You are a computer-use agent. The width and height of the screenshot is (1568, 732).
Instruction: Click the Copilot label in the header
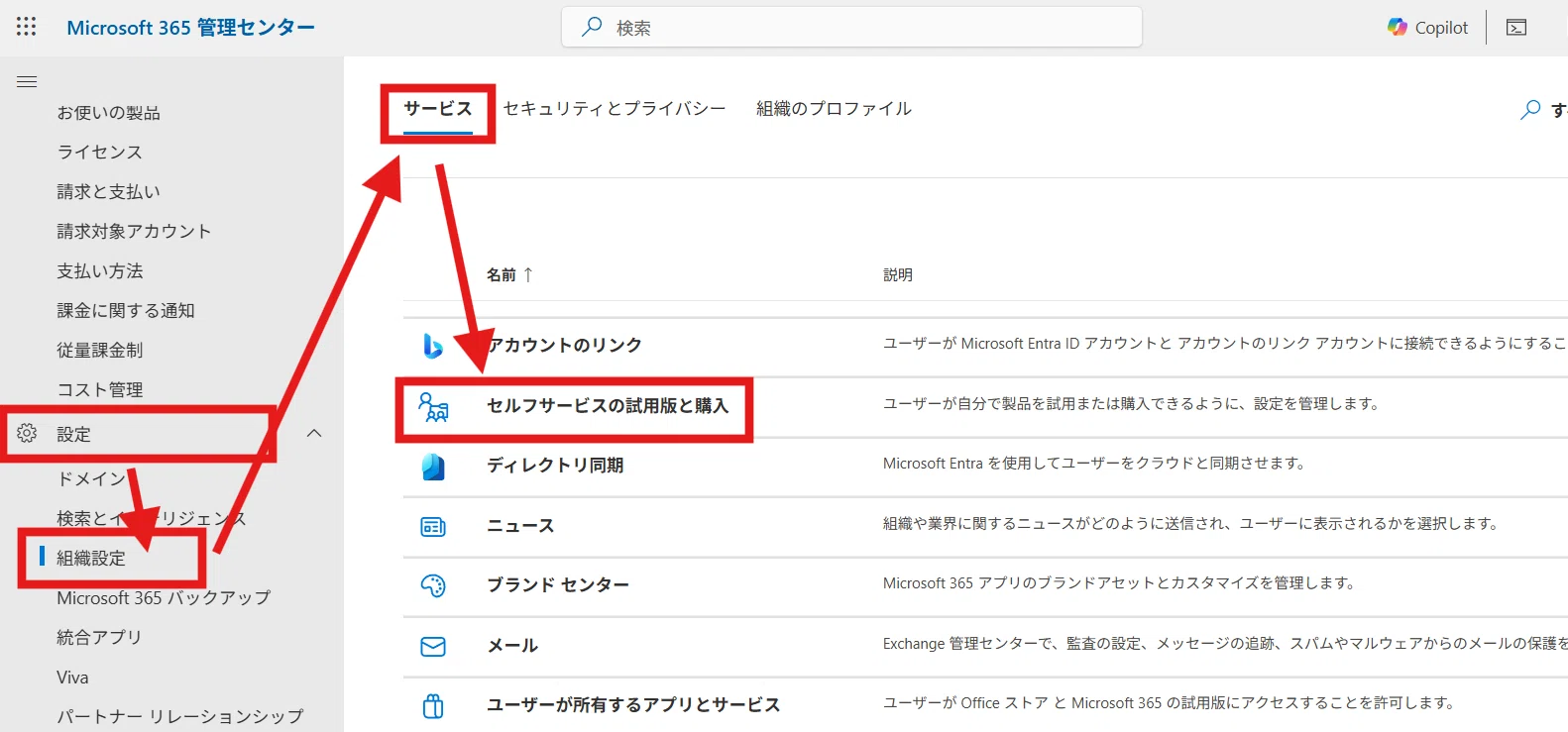coord(1441,28)
